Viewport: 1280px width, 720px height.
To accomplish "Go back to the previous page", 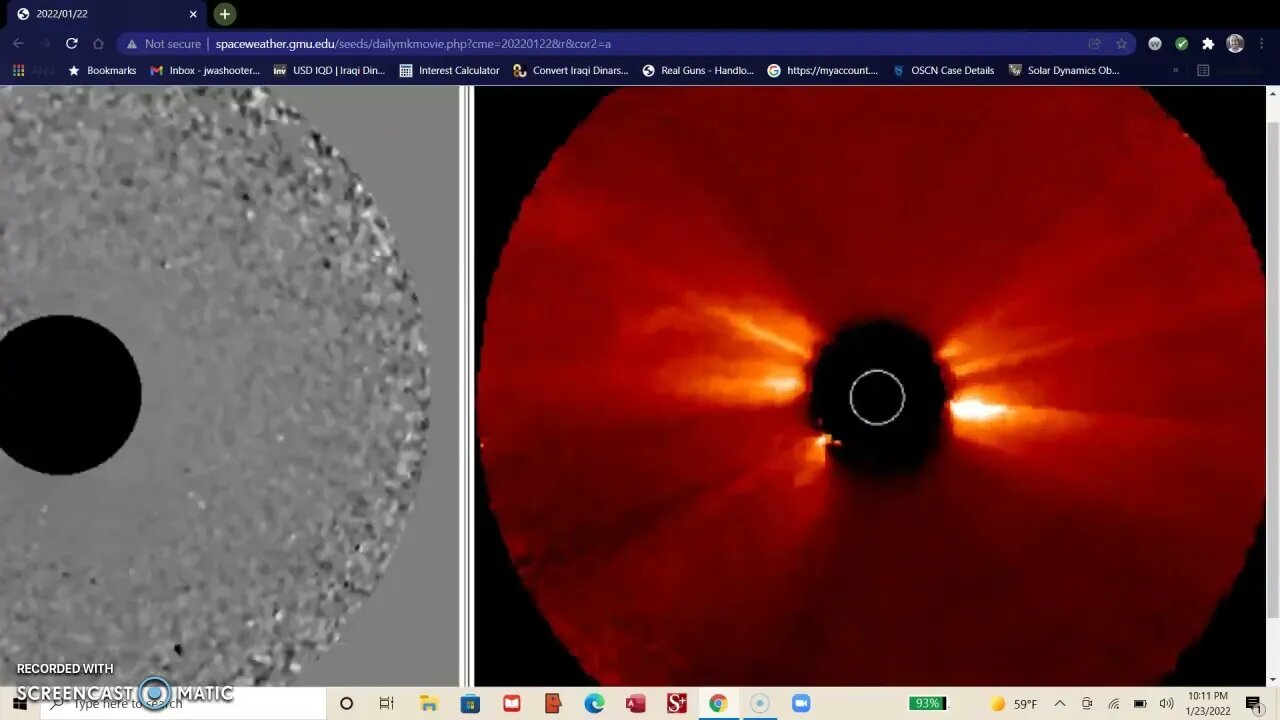I will point(18,43).
